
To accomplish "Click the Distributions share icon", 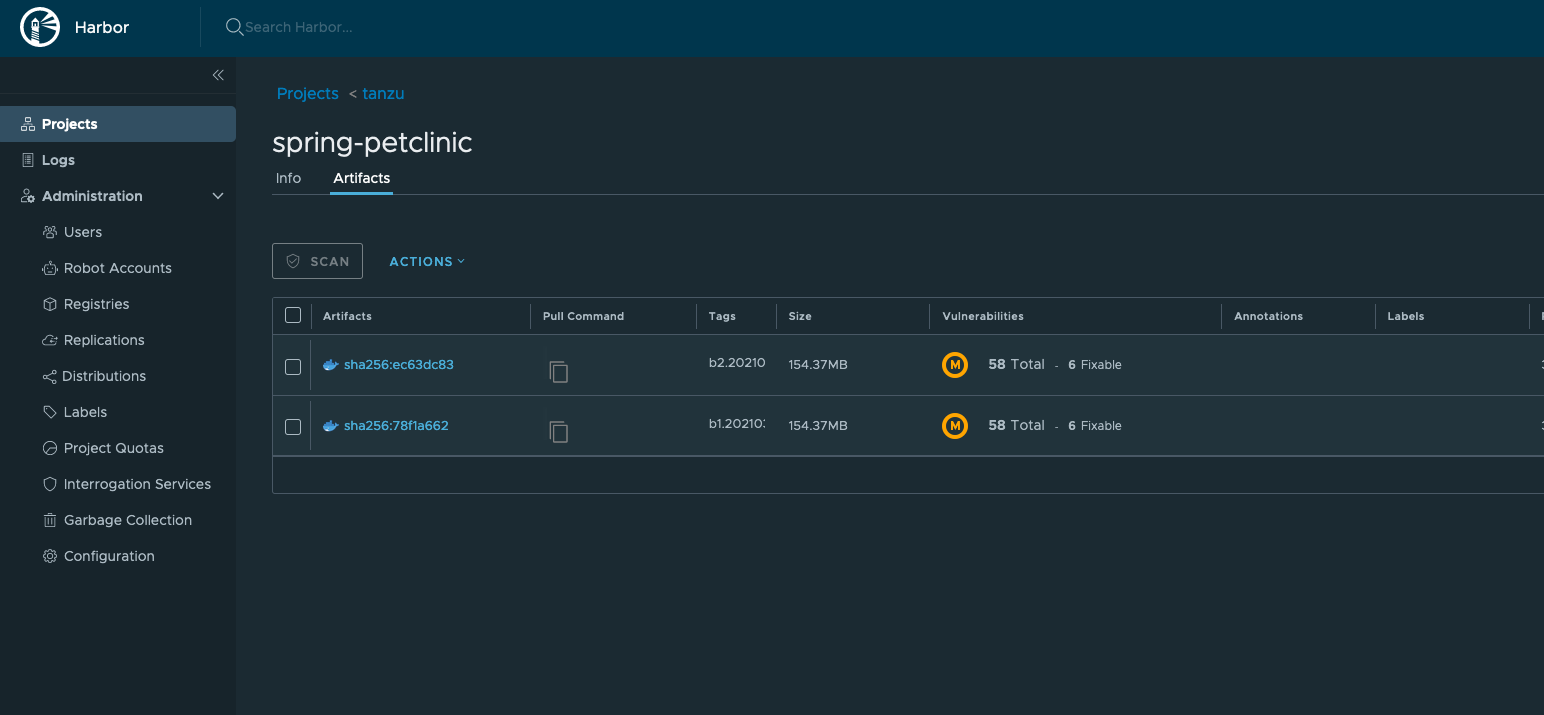I will (x=50, y=376).
